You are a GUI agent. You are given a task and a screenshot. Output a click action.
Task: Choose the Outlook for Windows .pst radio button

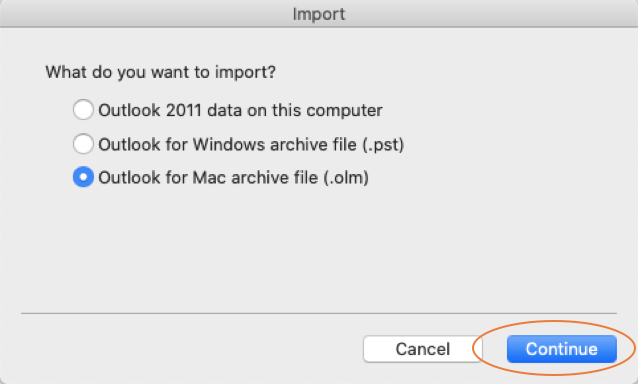click(83, 144)
